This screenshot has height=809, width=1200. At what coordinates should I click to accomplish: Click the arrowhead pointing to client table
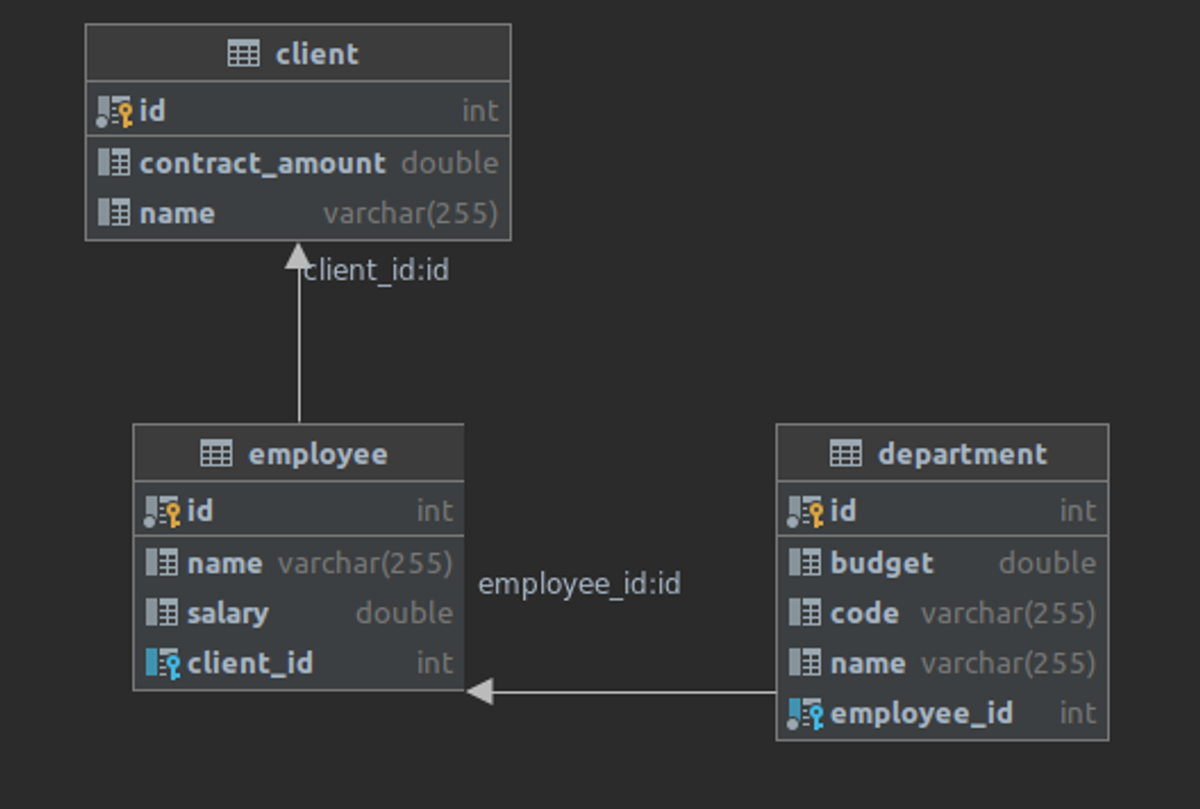(x=299, y=255)
